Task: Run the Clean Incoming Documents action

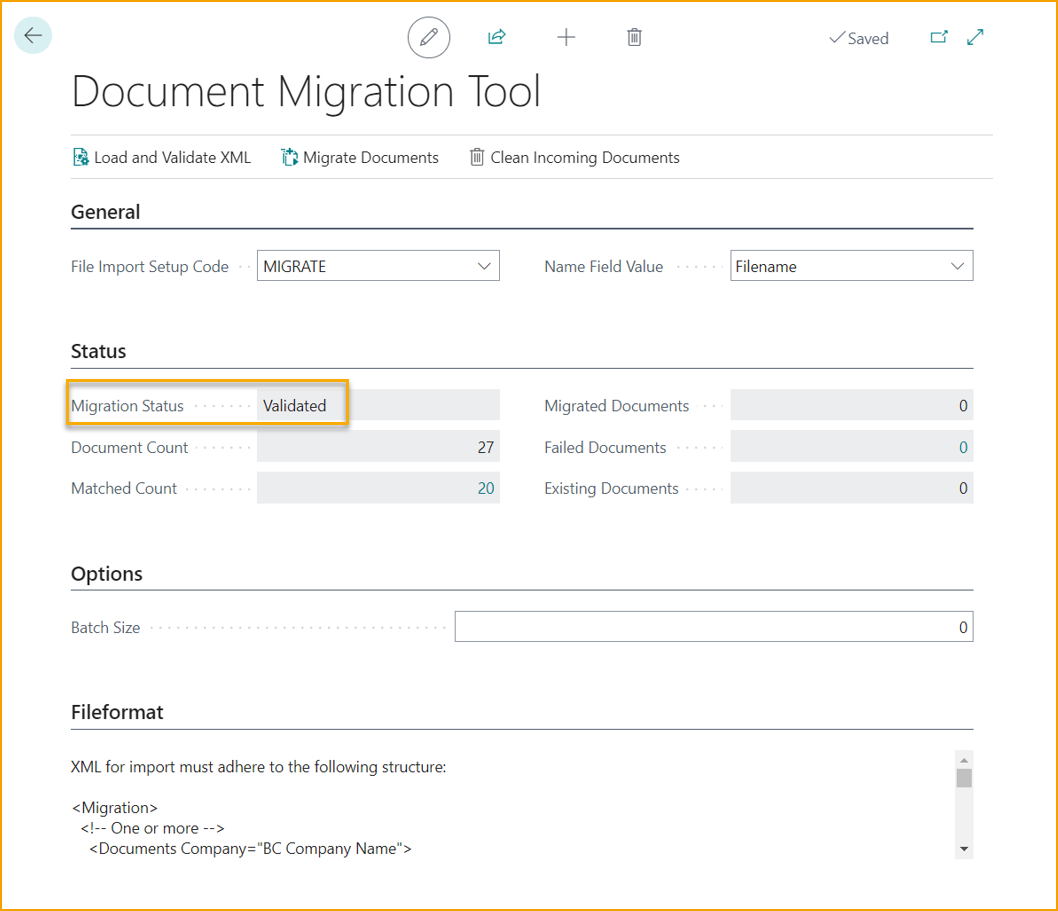Action: tap(574, 157)
